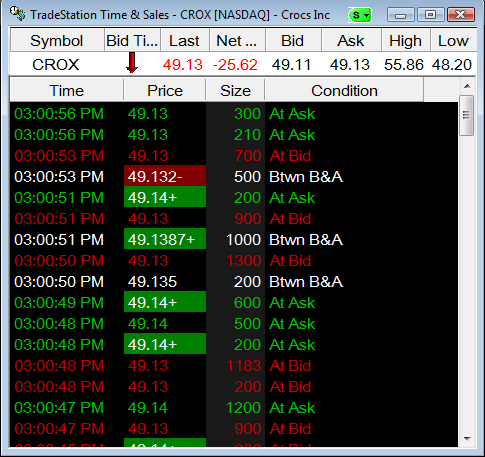This screenshot has height=457, width=485.
Task: Click the High value 55.86
Action: pos(404,65)
